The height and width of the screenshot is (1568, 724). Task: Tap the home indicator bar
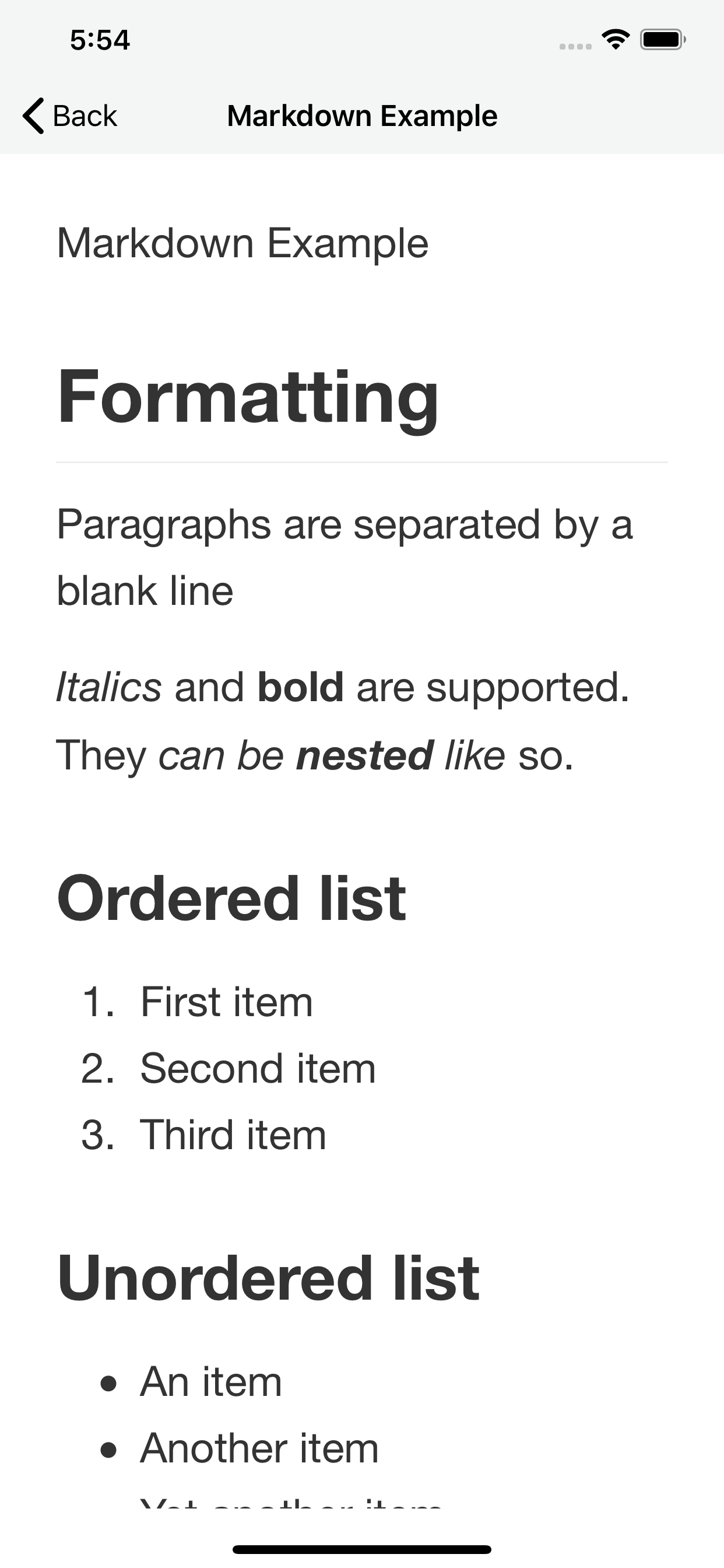click(x=362, y=1549)
